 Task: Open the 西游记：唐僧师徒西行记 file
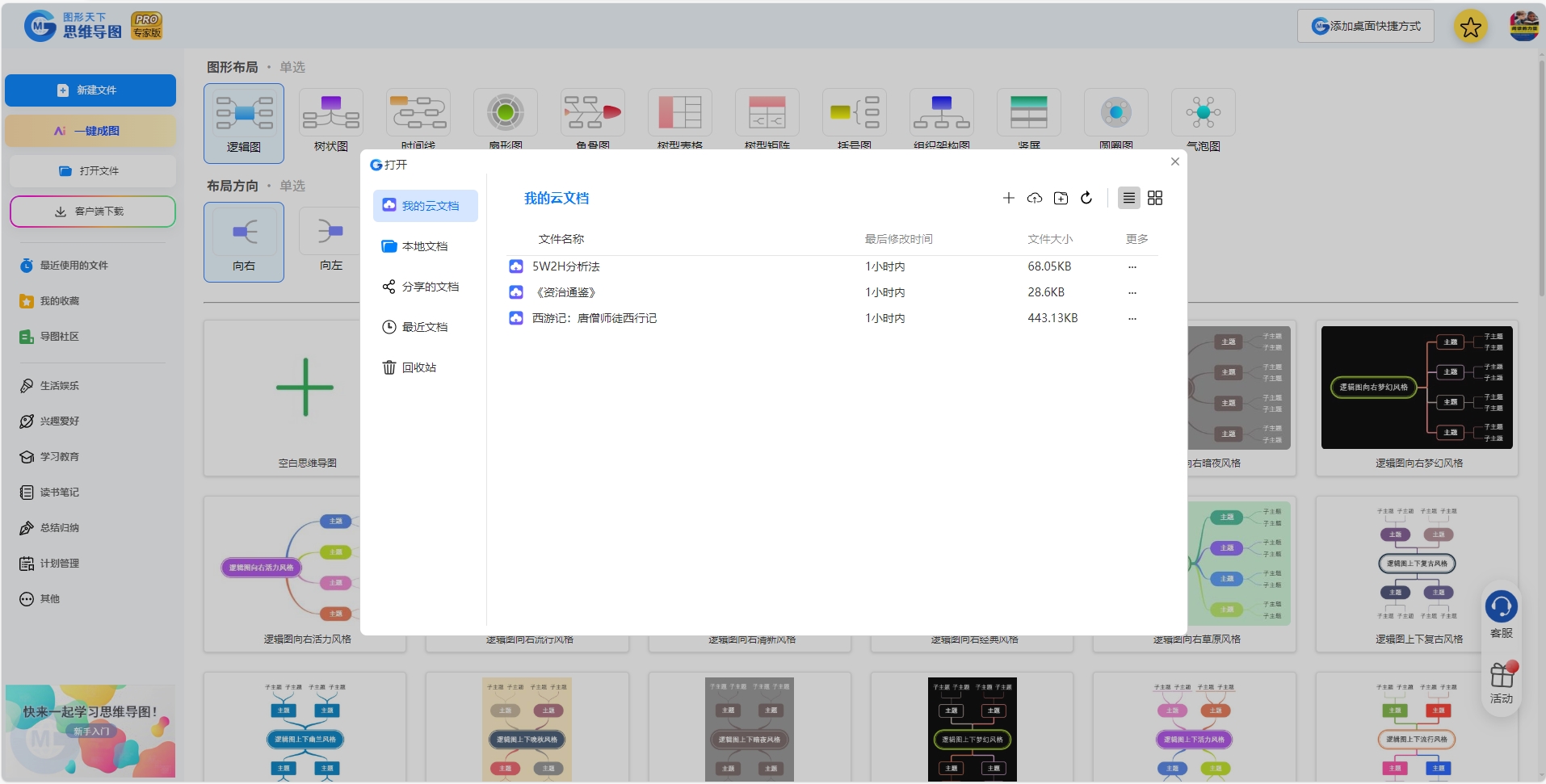click(594, 318)
